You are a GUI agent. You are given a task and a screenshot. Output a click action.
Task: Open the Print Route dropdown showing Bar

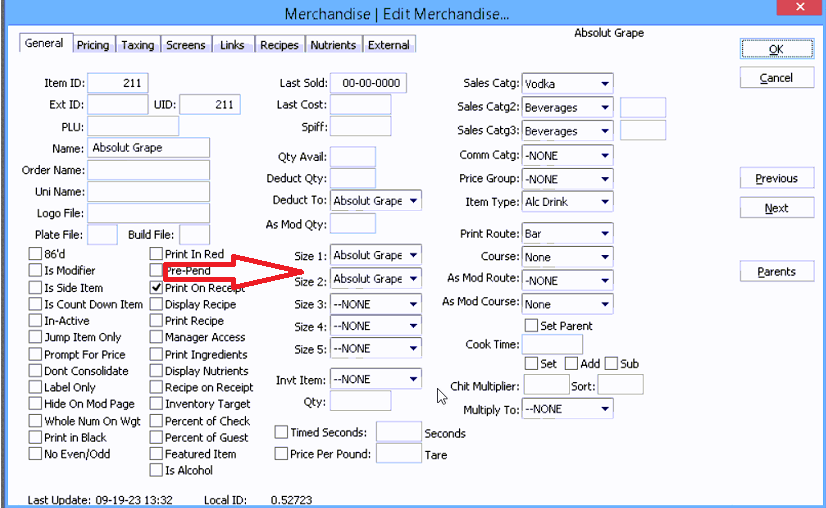point(567,233)
